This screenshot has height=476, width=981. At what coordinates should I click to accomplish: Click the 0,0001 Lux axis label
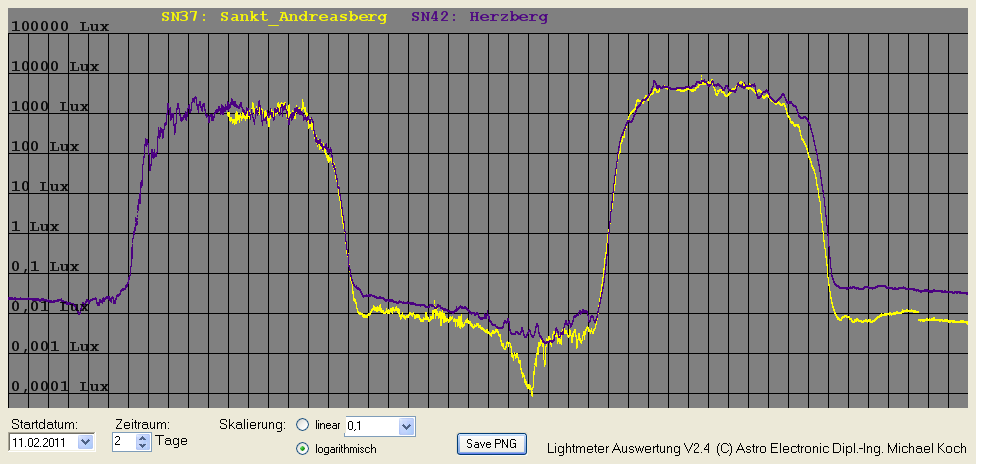pos(60,387)
